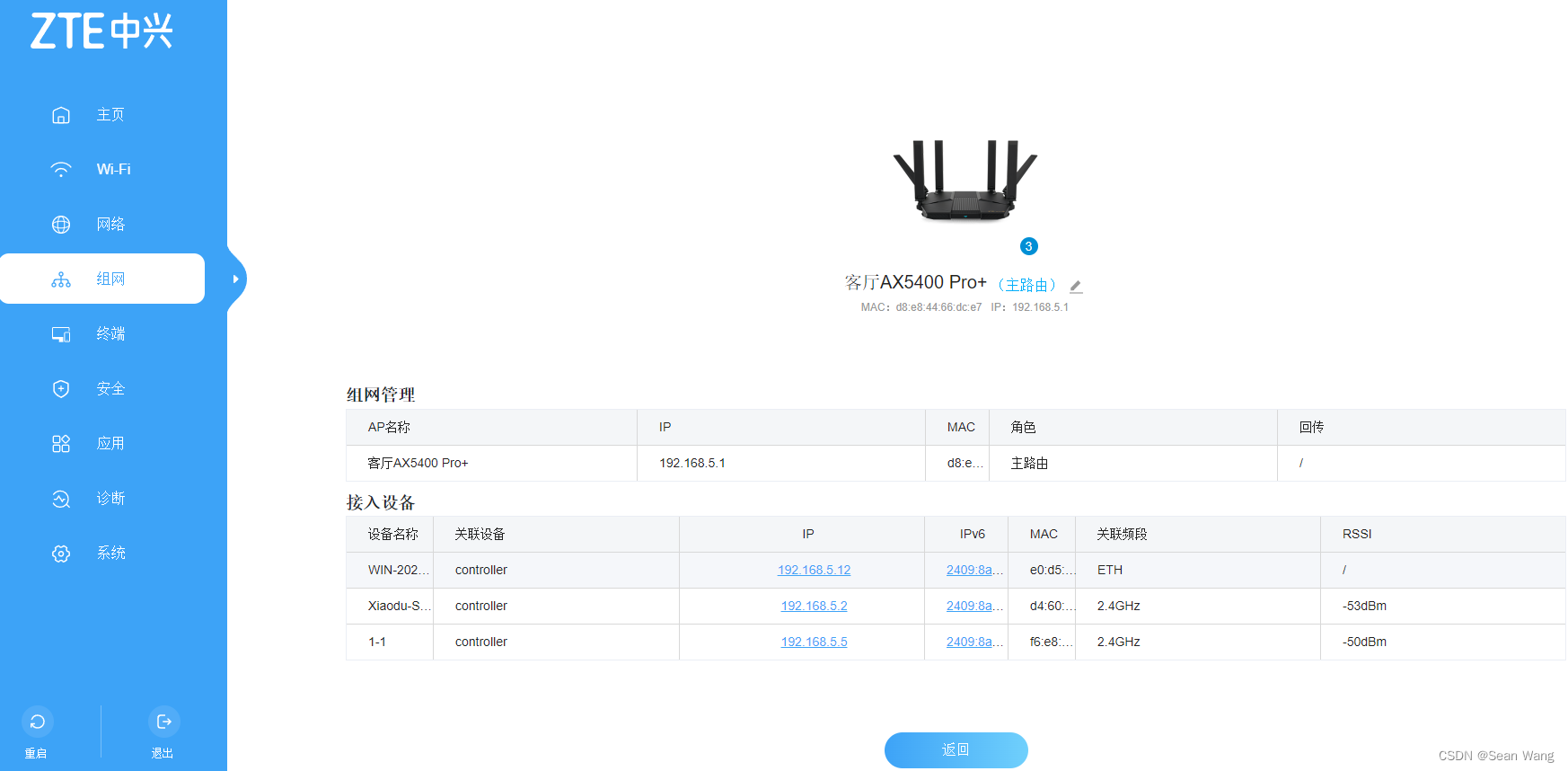Click the router MAC d8:e8:44:66:dc:e7 text
This screenshot has width=1568, height=771.
click(938, 307)
